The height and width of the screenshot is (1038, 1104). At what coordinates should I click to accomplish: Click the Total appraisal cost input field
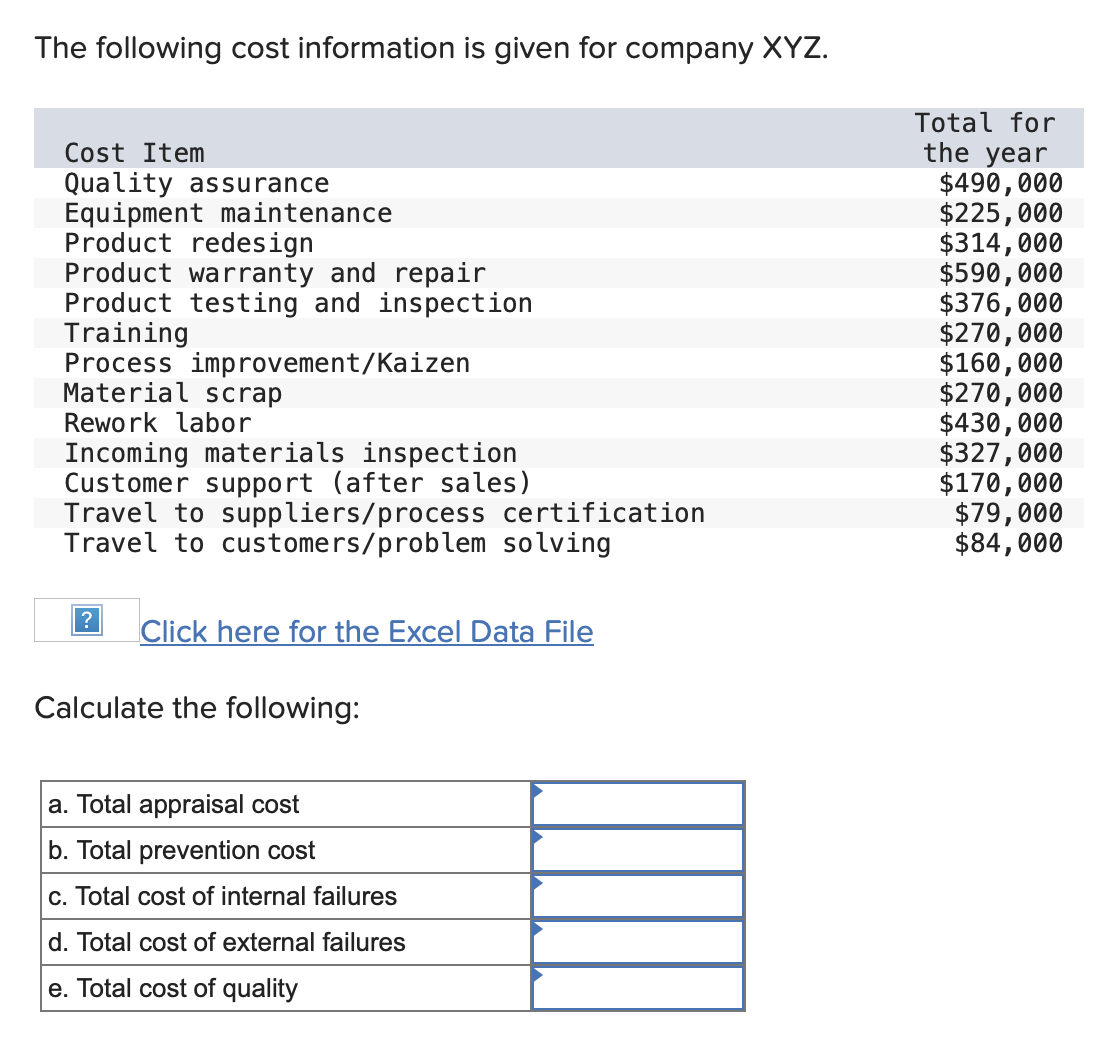coord(640,803)
